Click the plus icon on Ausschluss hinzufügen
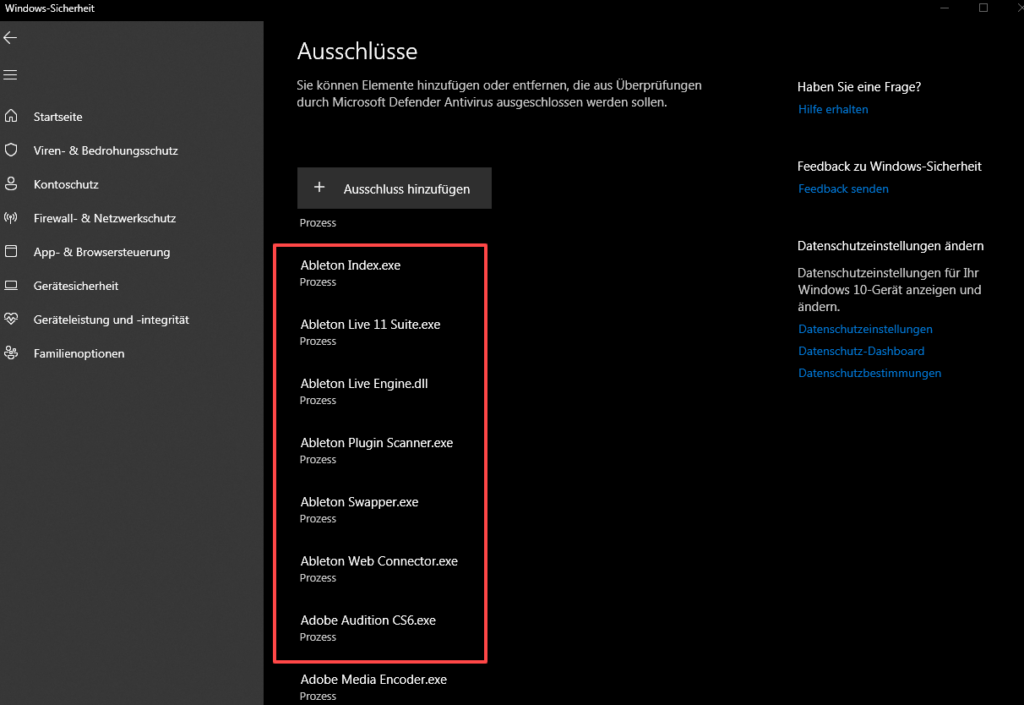 [x=319, y=188]
